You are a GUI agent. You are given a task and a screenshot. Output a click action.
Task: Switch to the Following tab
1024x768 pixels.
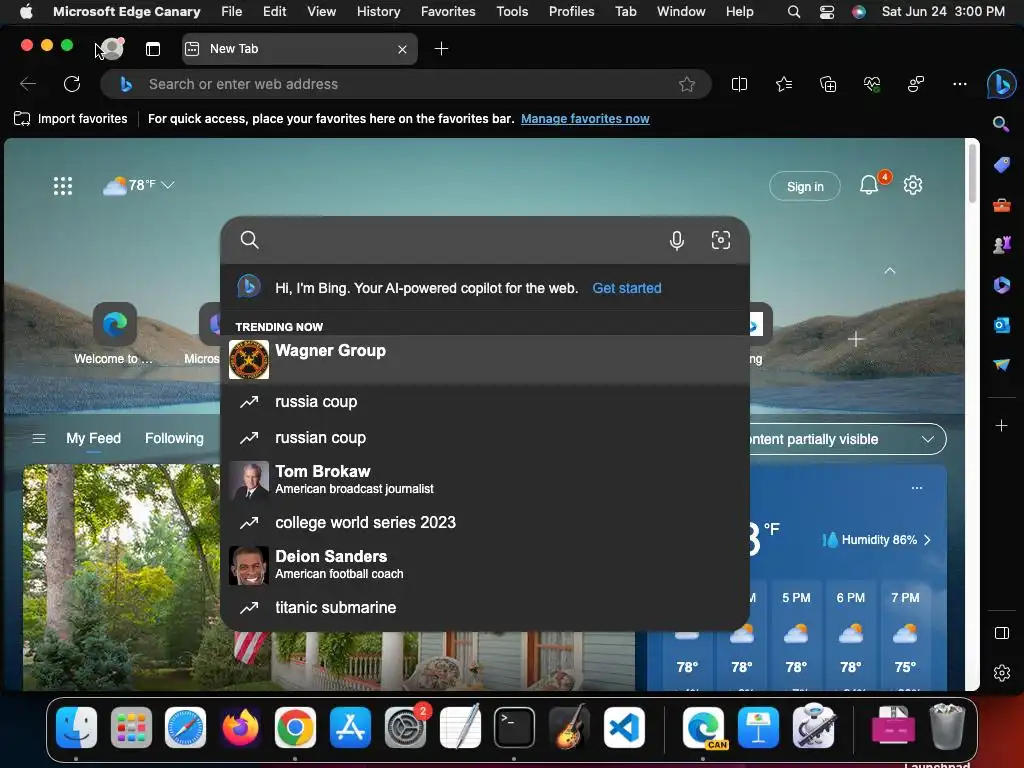pos(174,438)
